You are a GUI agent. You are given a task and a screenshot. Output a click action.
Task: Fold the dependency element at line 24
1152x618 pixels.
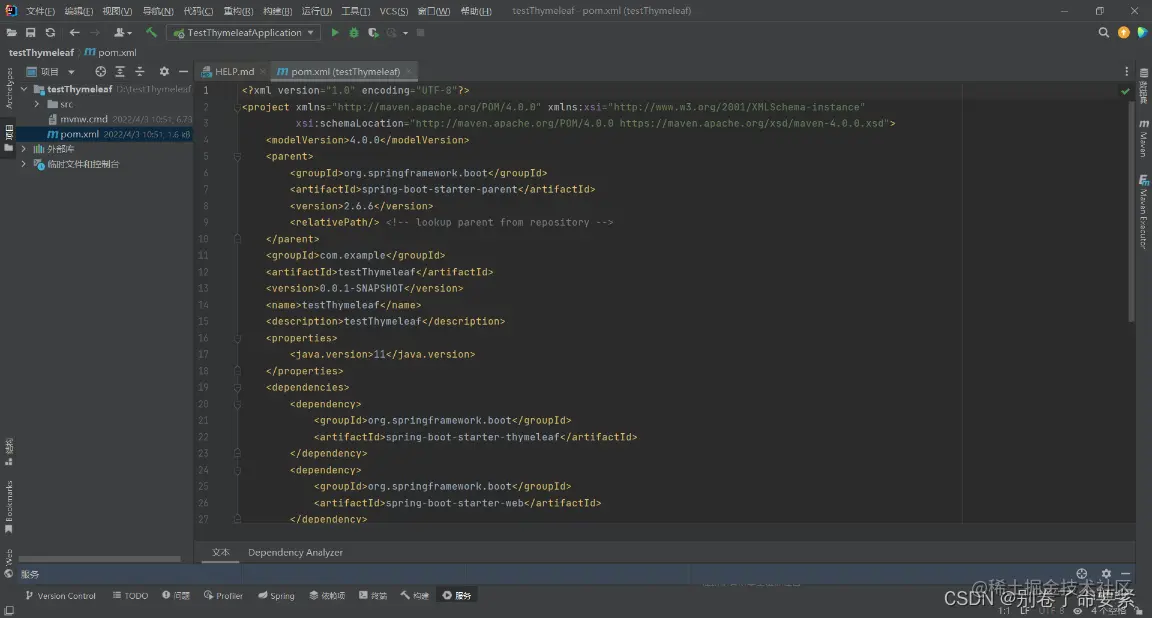pyautogui.click(x=237, y=470)
